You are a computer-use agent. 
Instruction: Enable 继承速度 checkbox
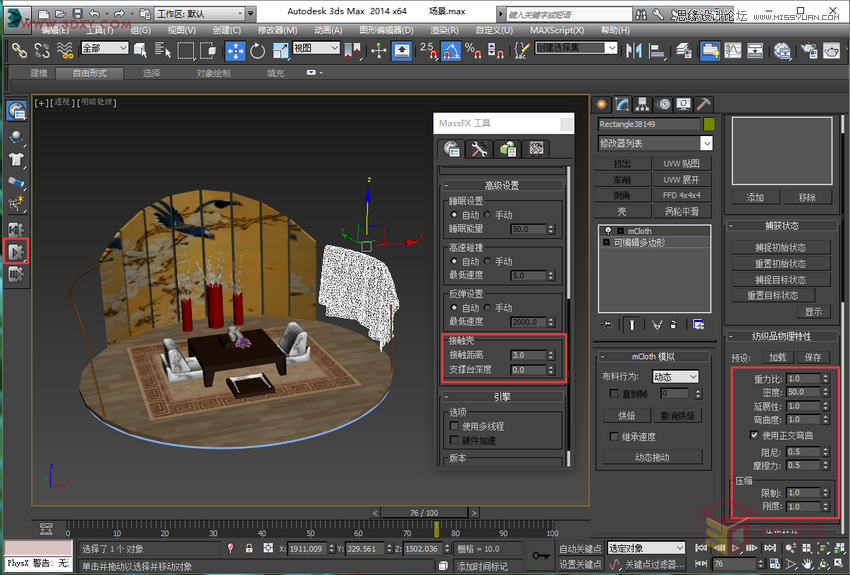614,436
